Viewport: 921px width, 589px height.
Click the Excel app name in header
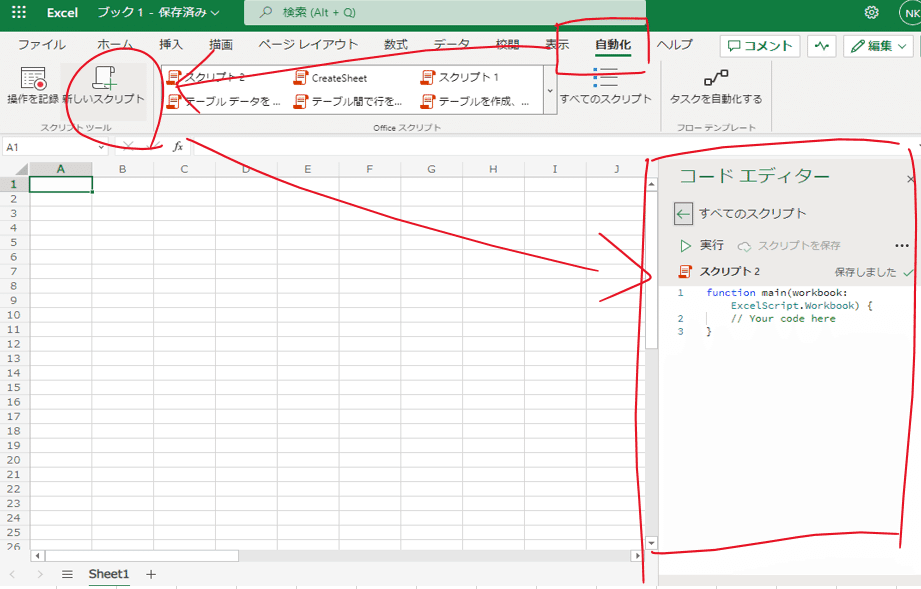(62, 12)
